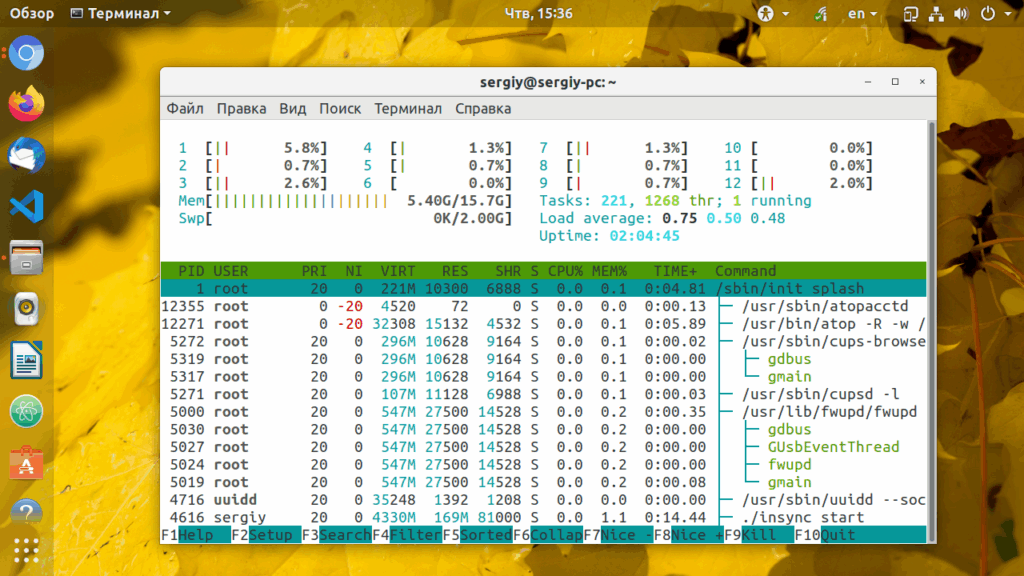Open Ubuntu Software store dock icon

(26, 462)
